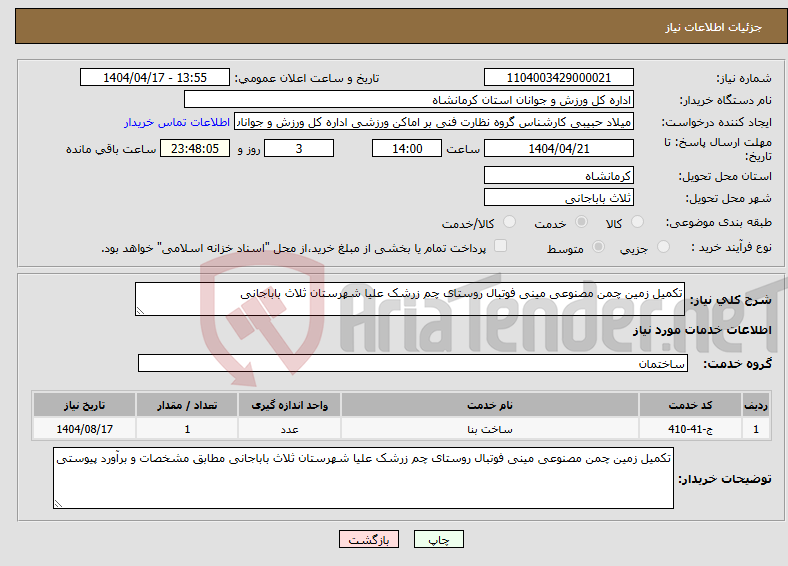Click the buyer organization name field
This screenshot has width=788, height=566.
click(x=409, y=100)
